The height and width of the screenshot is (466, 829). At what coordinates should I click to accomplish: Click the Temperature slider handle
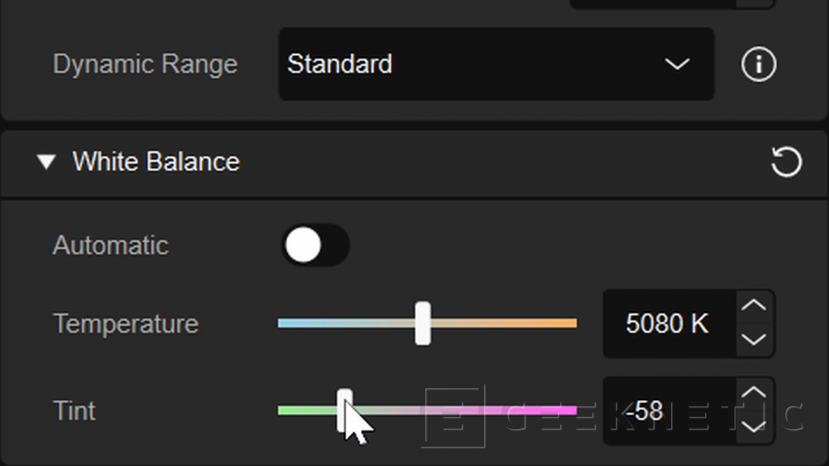pos(423,323)
